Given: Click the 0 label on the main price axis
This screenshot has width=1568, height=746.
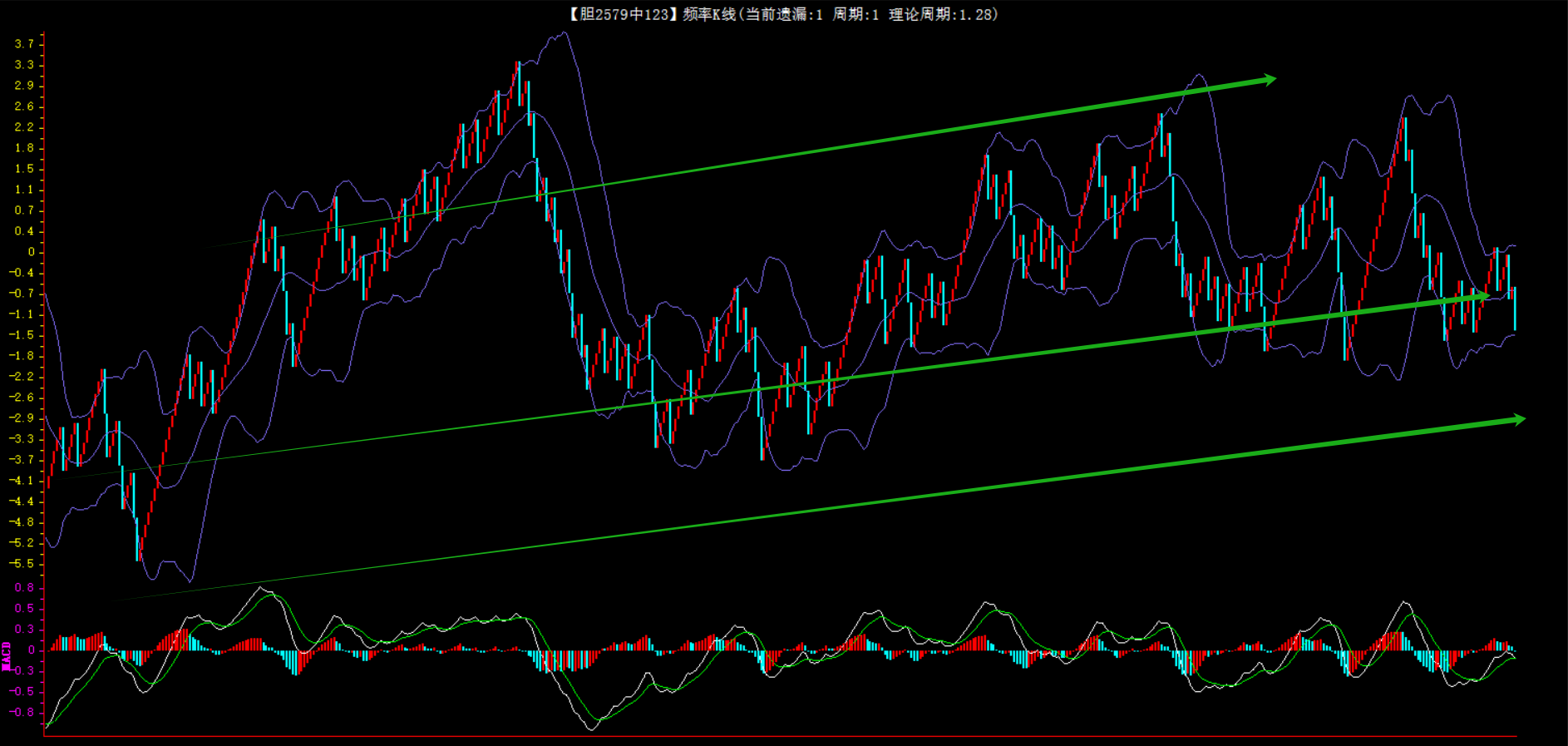Looking at the screenshot, I should coord(31,252).
